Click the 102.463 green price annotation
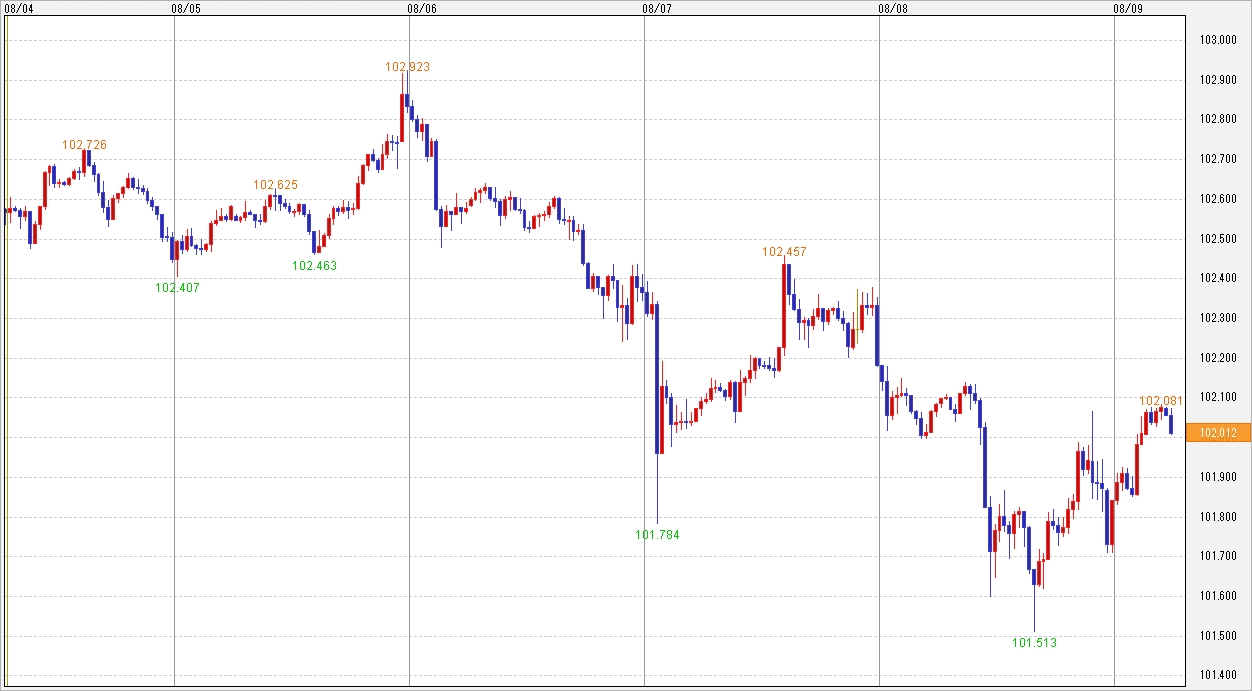 point(314,266)
